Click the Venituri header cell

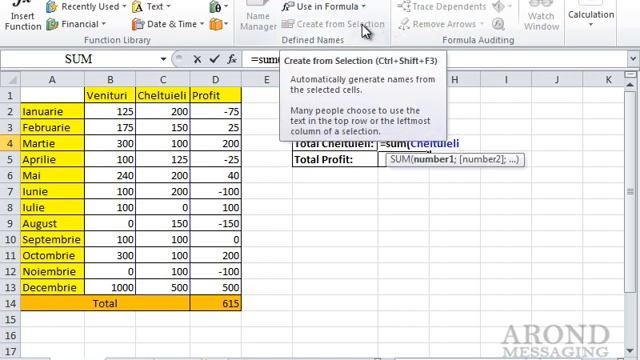(x=110, y=96)
